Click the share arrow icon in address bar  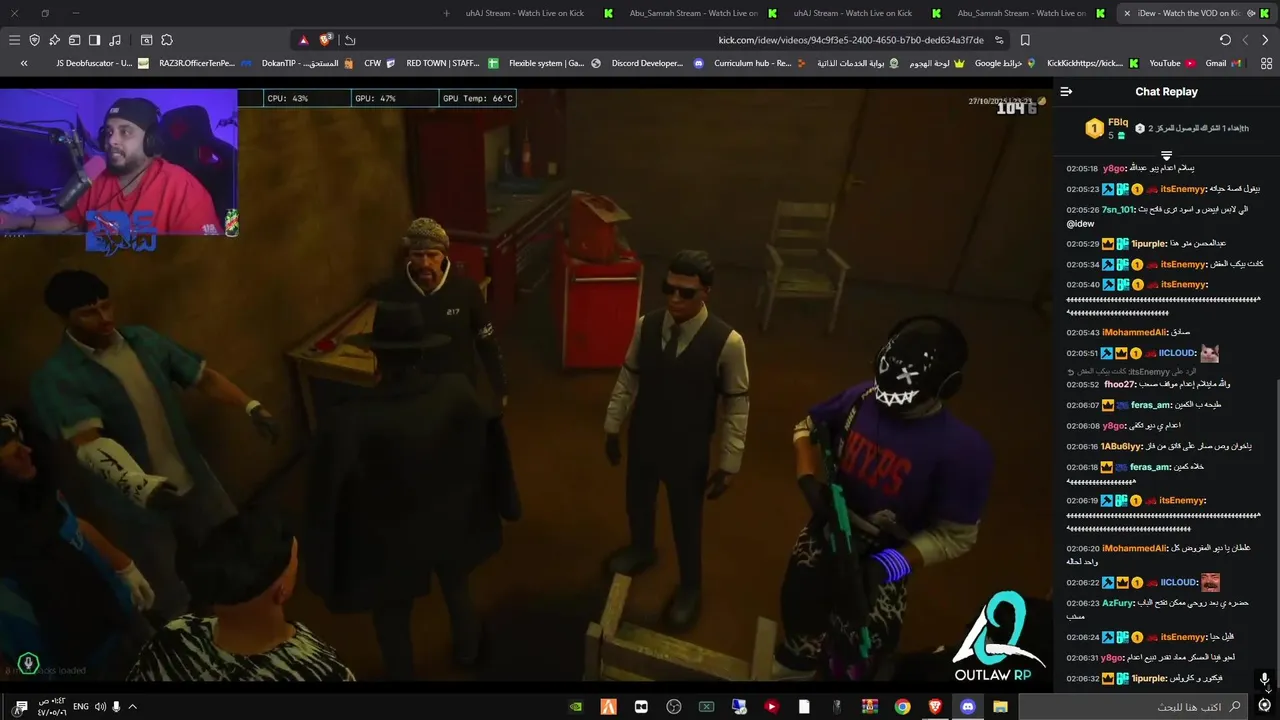pyautogui.click(x=348, y=40)
